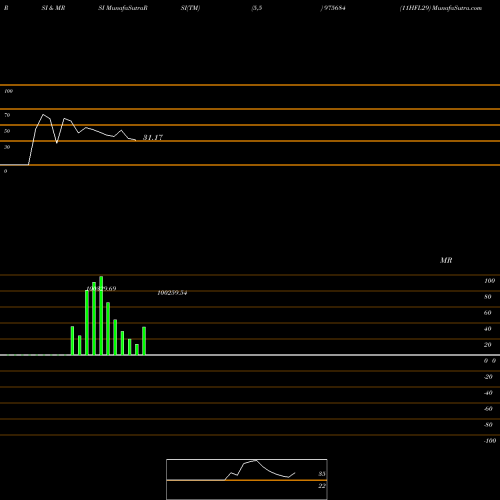Viewport: 500px width, 500px height.
Task: Click the -20 label on MR axis
Action: pyautogui.click(x=488, y=377)
